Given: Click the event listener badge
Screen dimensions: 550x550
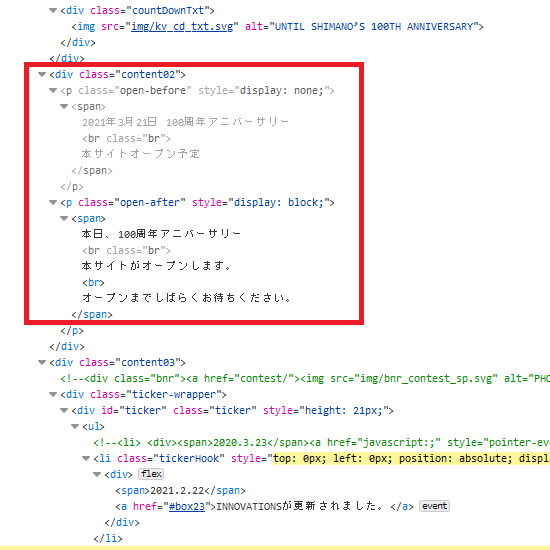Looking at the screenshot, I should coord(434,506).
